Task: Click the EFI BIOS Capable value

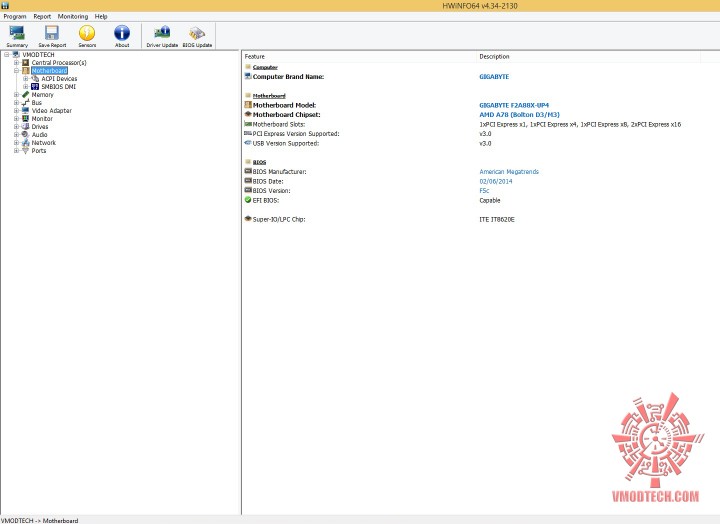Action: tap(489, 200)
